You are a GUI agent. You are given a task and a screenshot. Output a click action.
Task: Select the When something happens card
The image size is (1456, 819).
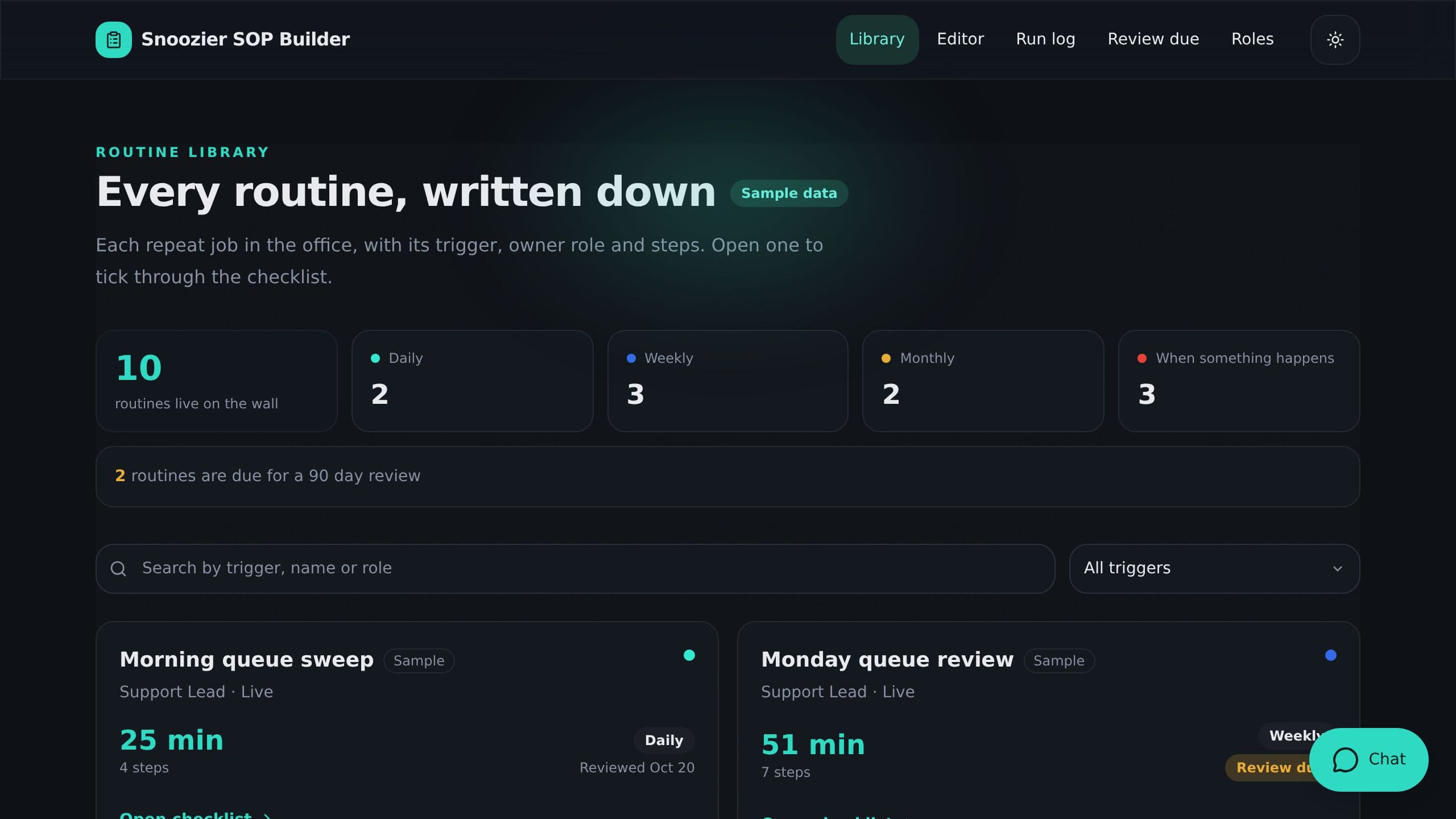1239,381
